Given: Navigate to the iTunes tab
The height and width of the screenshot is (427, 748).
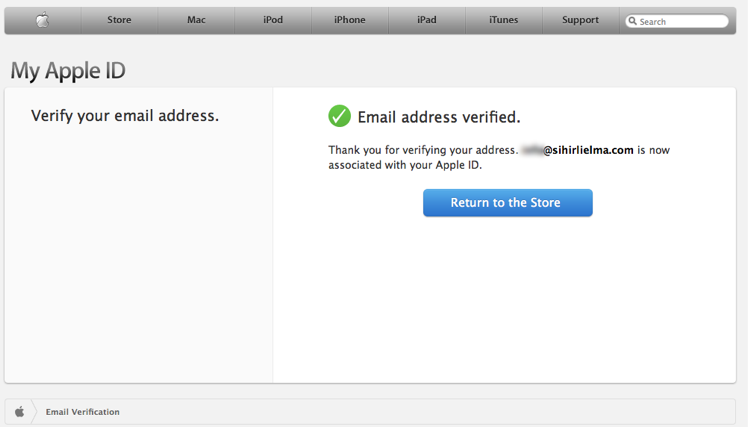Looking at the screenshot, I should pos(503,20).
